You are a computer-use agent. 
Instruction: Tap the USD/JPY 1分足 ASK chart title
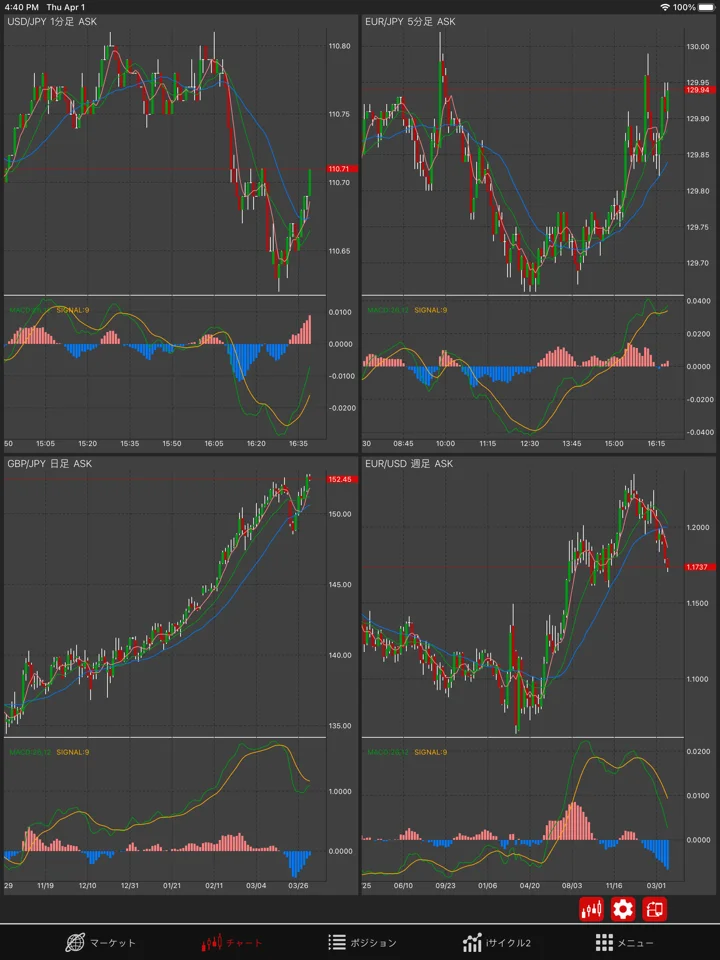point(52,22)
